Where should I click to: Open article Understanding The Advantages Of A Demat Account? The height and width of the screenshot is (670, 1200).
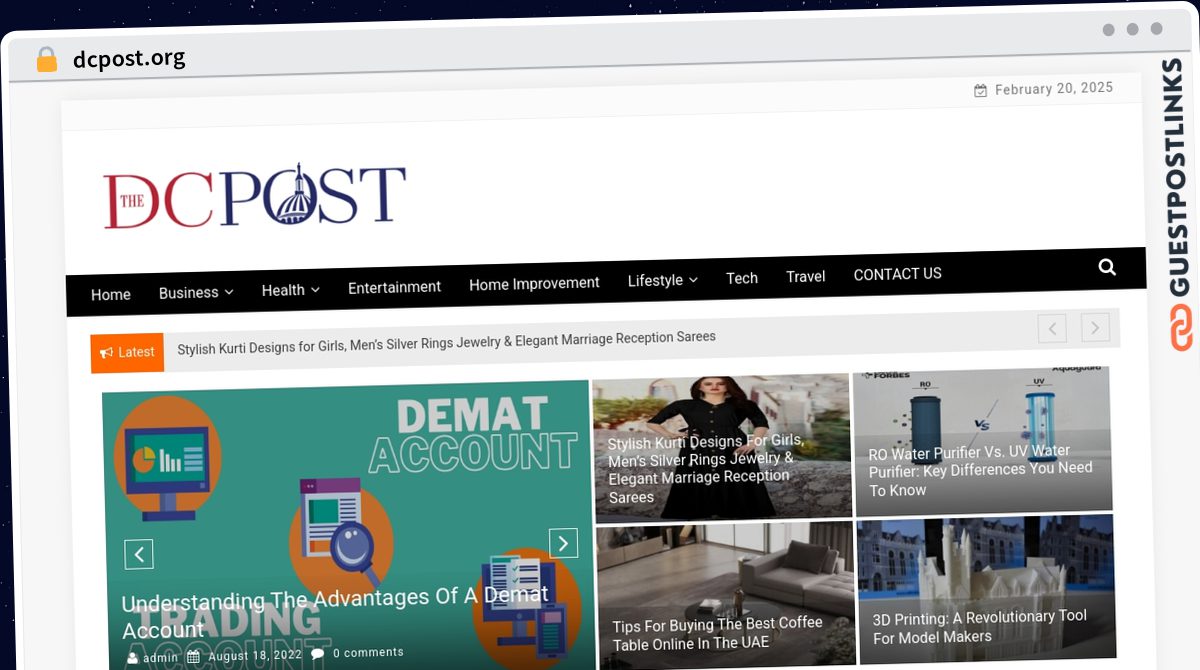click(335, 613)
